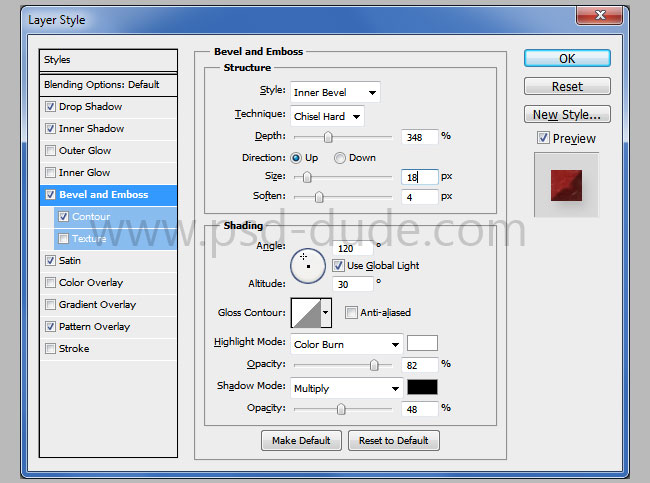Viewport: 650px width, 483px height.
Task: Open the Gradient Overlay settings label
Action: point(97,304)
